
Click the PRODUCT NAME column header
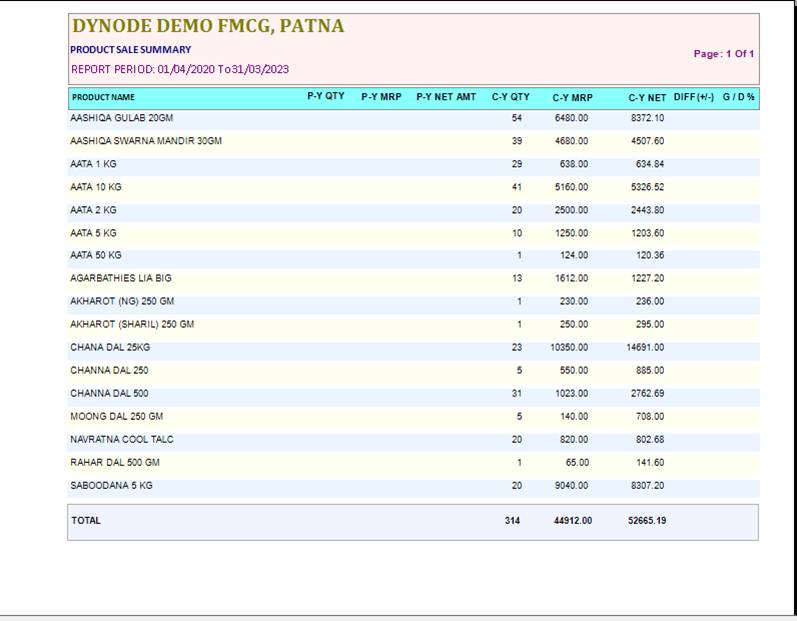[x=103, y=98]
